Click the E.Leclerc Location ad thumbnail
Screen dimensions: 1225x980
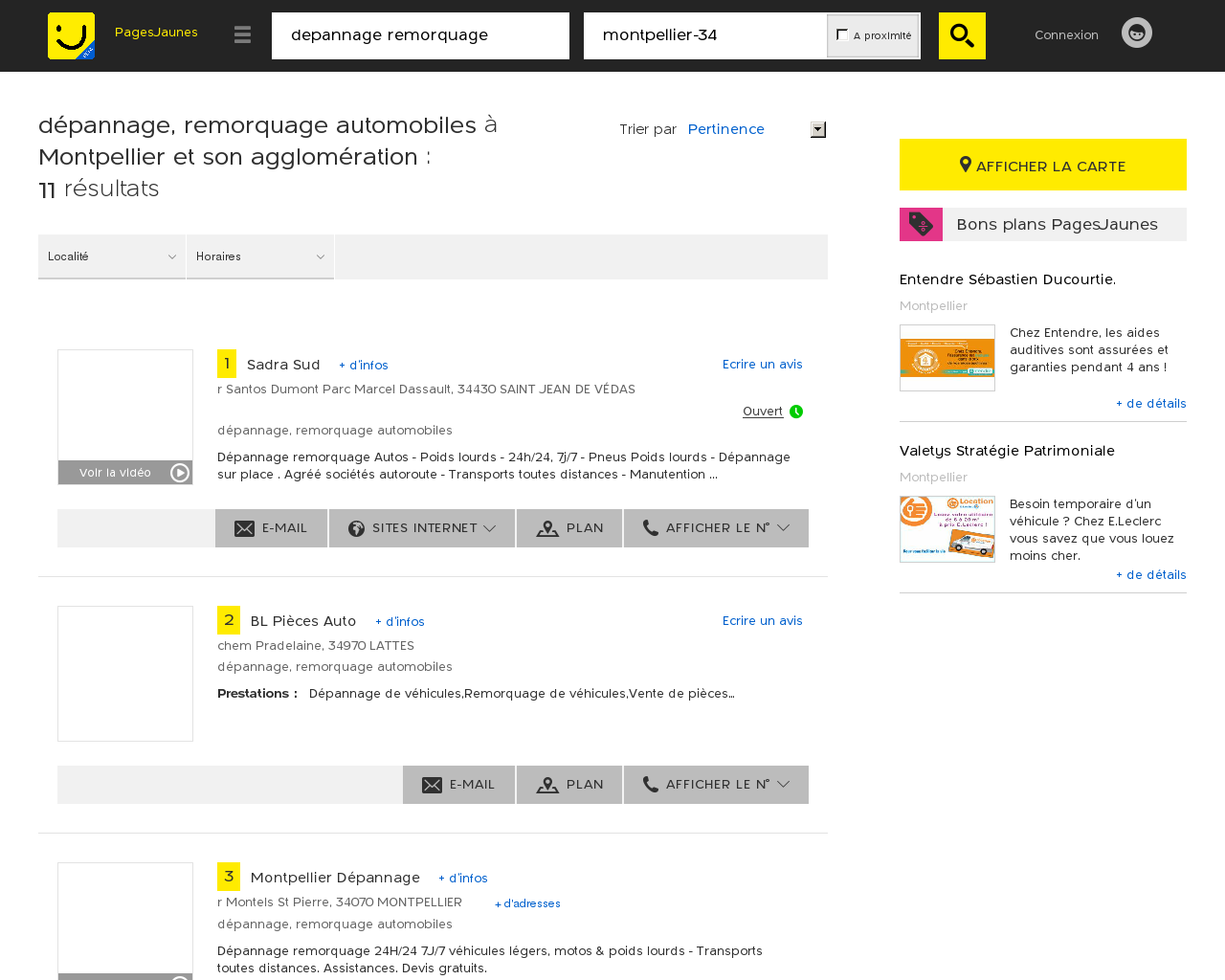(x=947, y=529)
